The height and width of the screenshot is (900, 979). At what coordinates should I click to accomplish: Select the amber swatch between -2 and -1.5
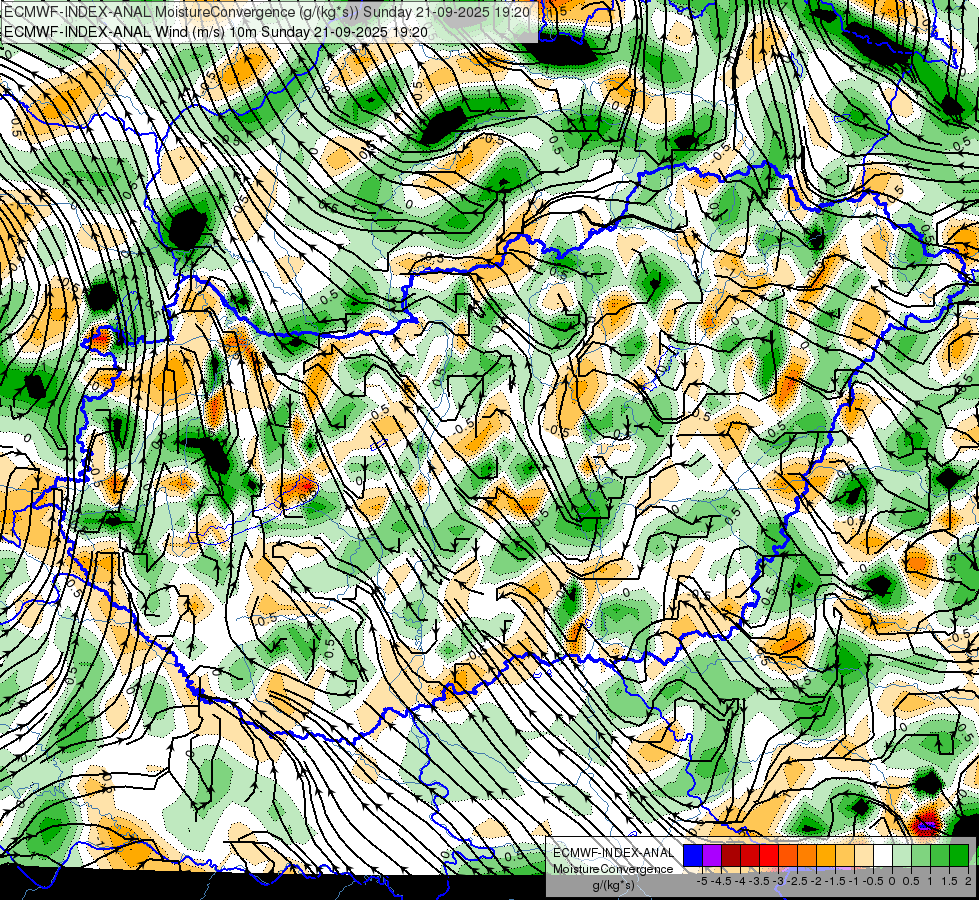[x=826, y=855]
